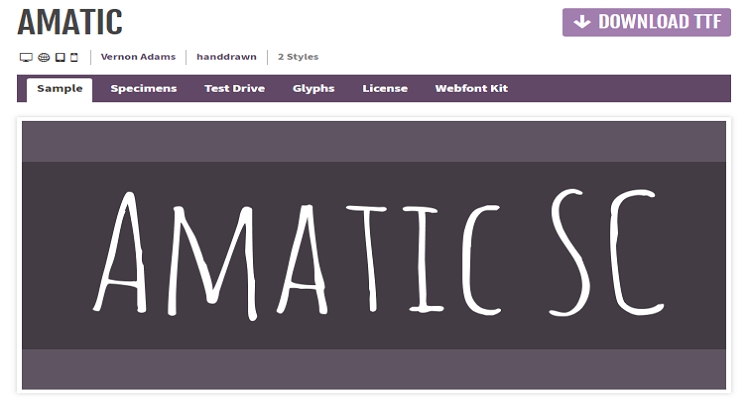Open the Test Drive tab
Image resolution: width=750 pixels, height=400 pixels.
click(234, 89)
